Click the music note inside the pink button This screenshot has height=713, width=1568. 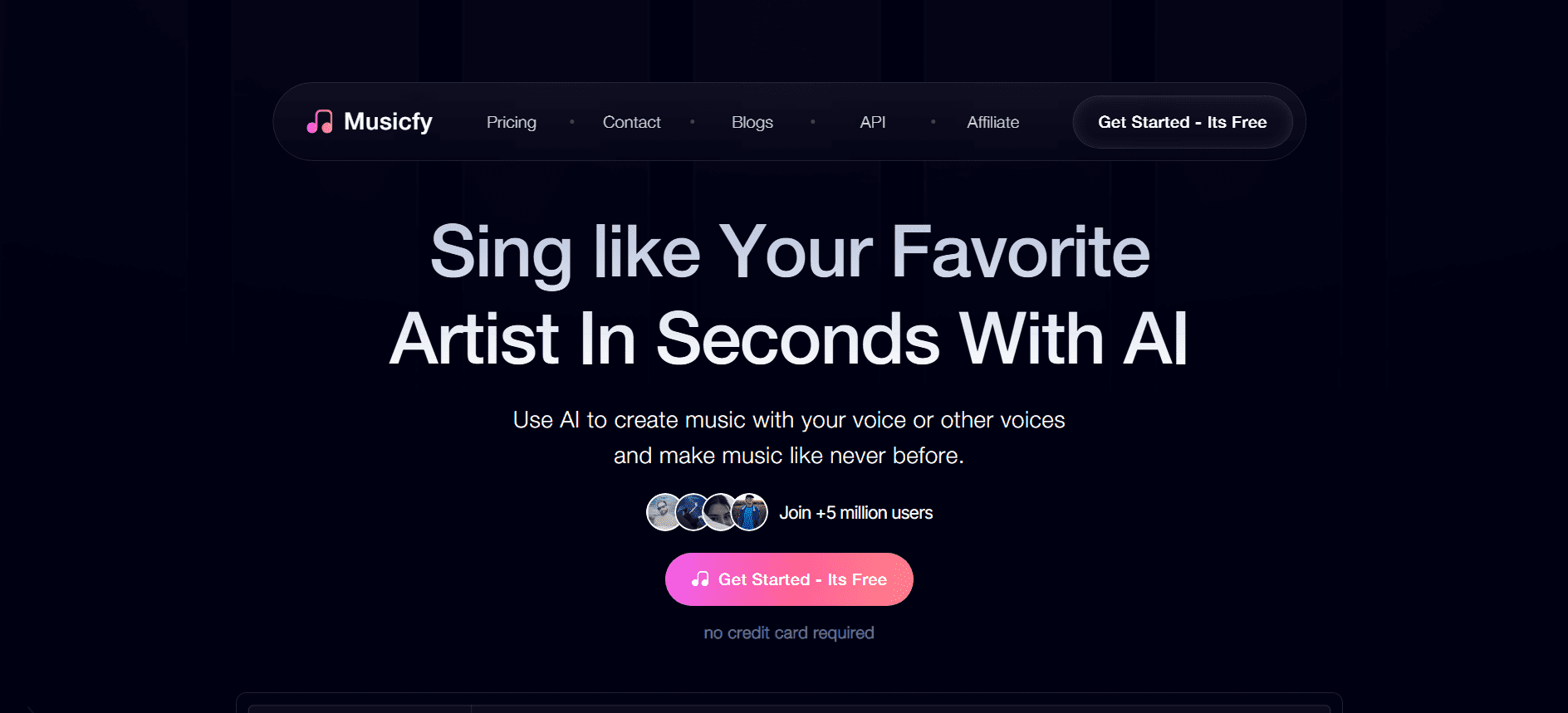click(x=699, y=579)
